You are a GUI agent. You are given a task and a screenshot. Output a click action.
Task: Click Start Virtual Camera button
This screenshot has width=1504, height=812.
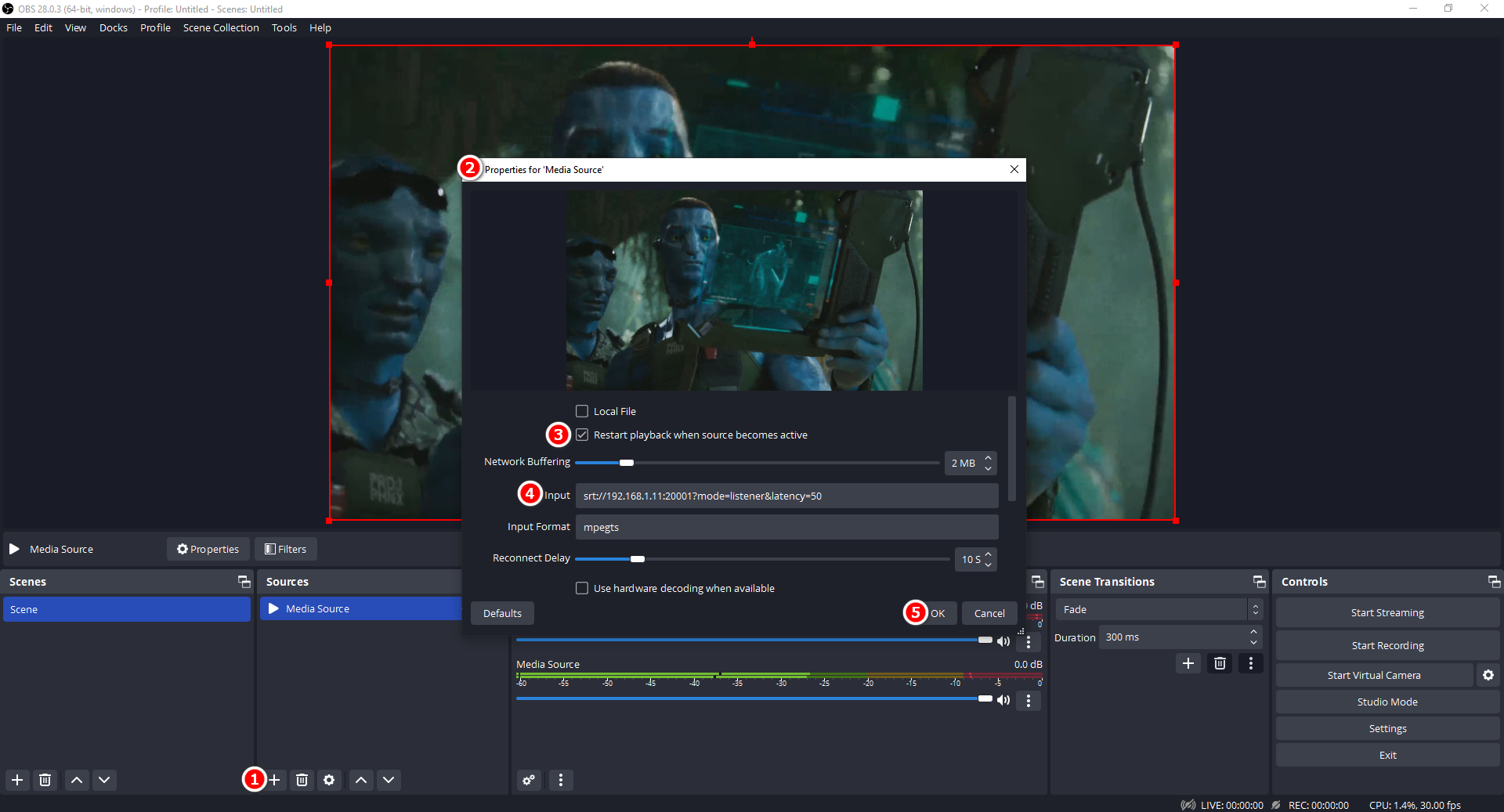tap(1374, 675)
